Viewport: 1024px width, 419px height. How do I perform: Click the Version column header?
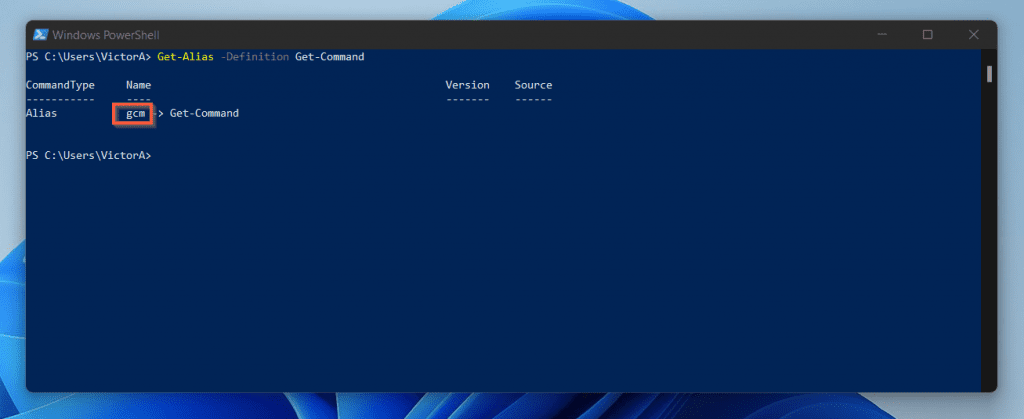[467, 85]
